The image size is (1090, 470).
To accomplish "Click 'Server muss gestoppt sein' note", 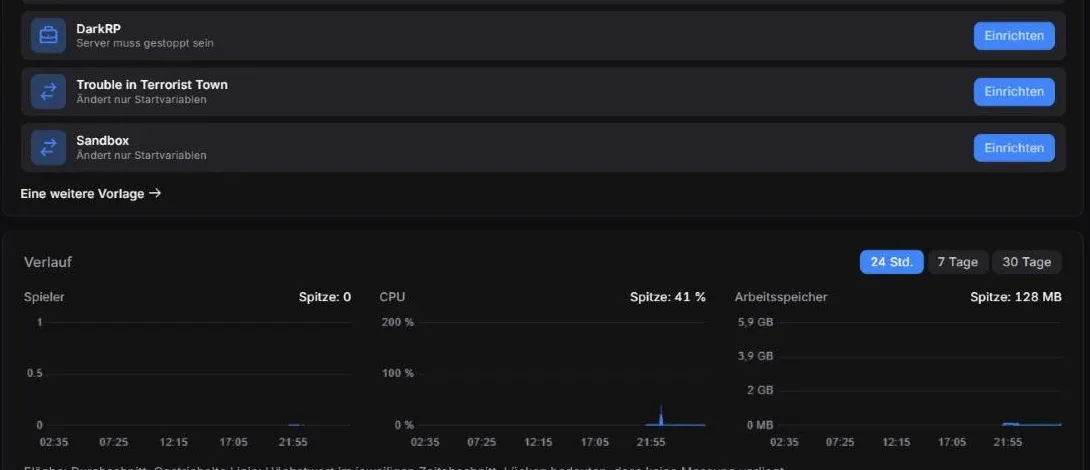I will click(145, 43).
